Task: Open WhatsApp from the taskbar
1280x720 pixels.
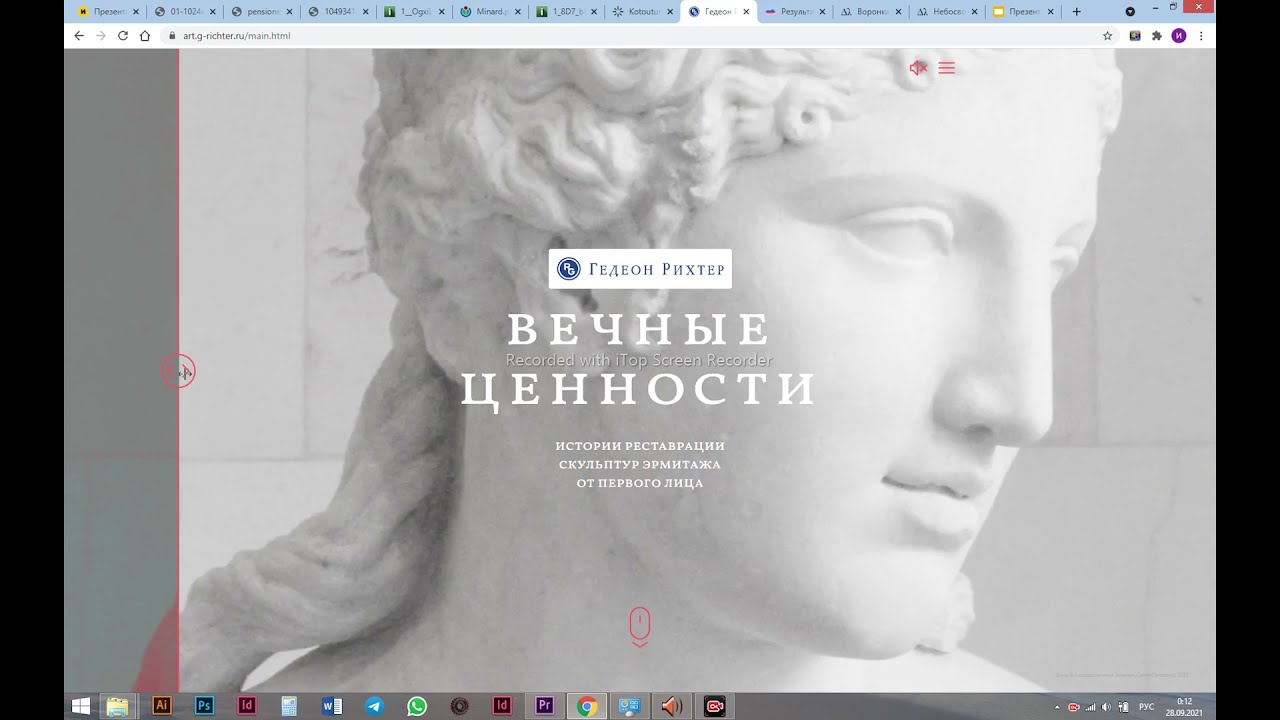Action: pyautogui.click(x=417, y=706)
